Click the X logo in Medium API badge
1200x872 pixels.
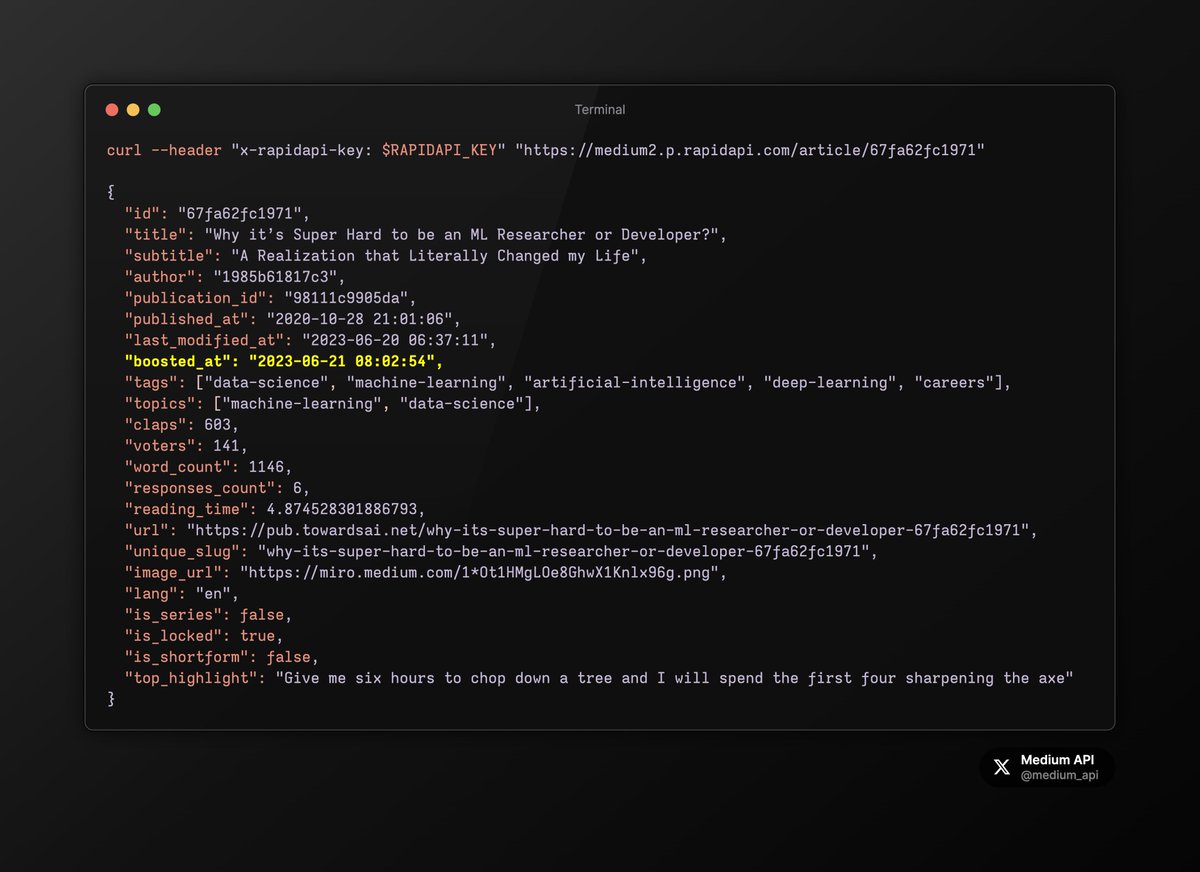coord(1002,768)
